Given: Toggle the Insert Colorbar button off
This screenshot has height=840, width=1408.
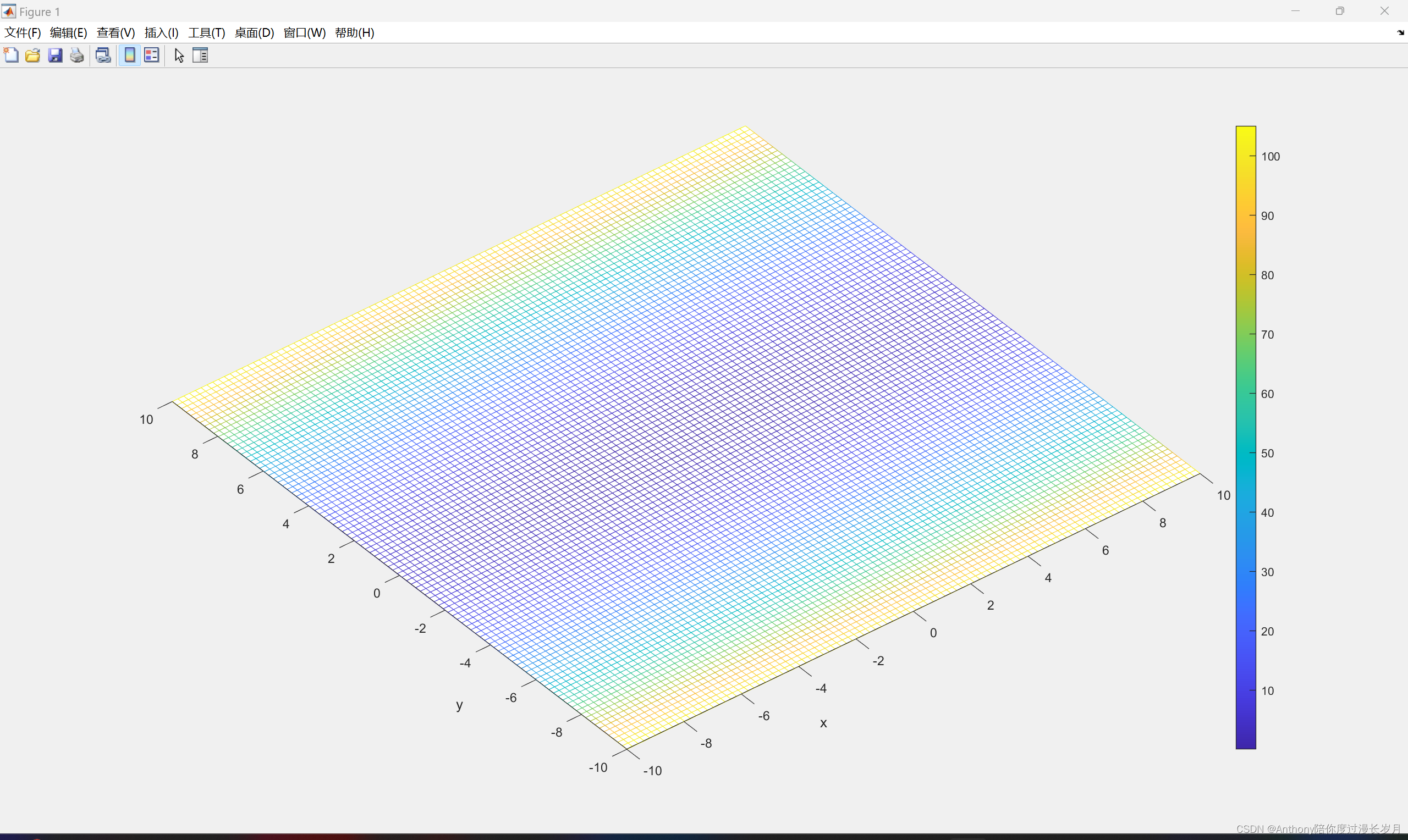Looking at the screenshot, I should click(x=130, y=56).
